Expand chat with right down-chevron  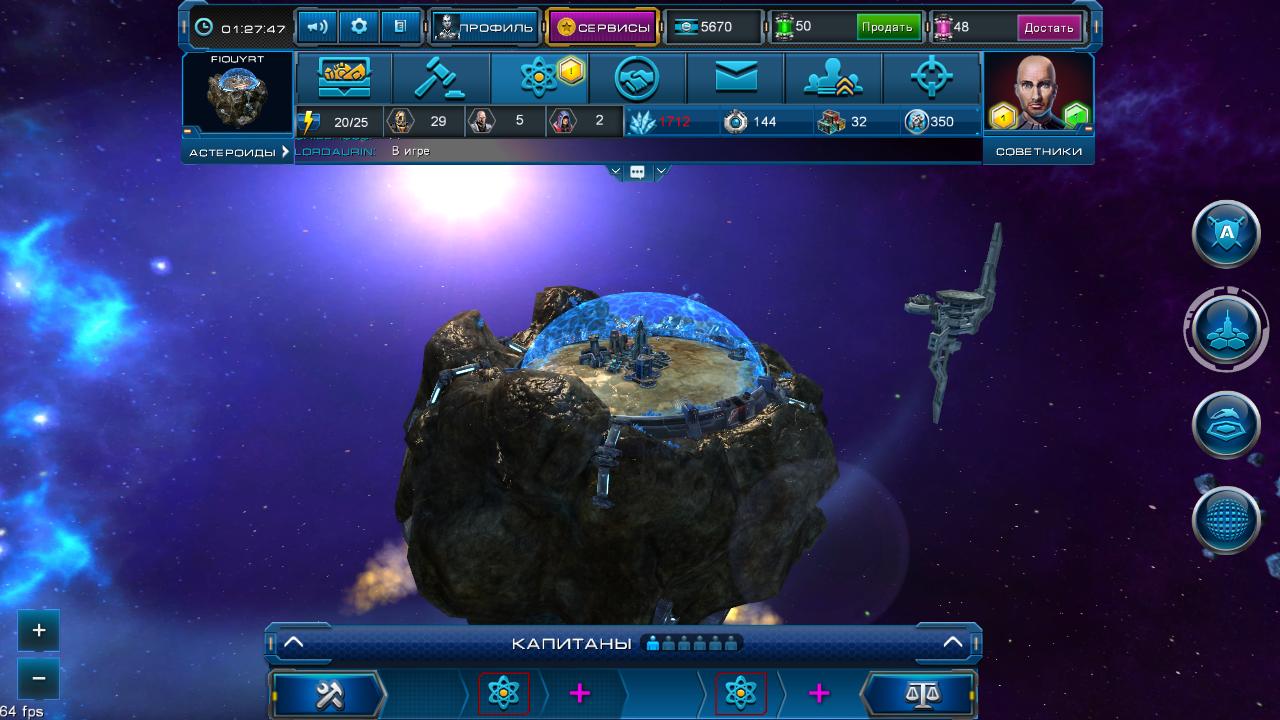click(660, 172)
